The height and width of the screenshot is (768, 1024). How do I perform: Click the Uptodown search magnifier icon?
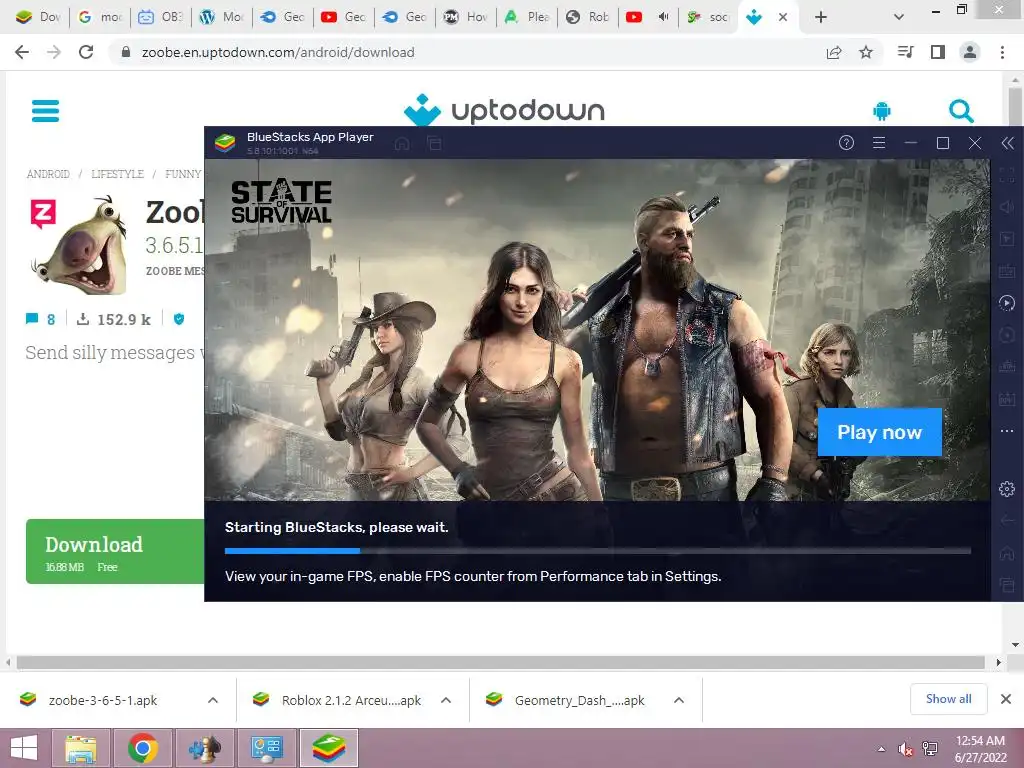pos(961,111)
